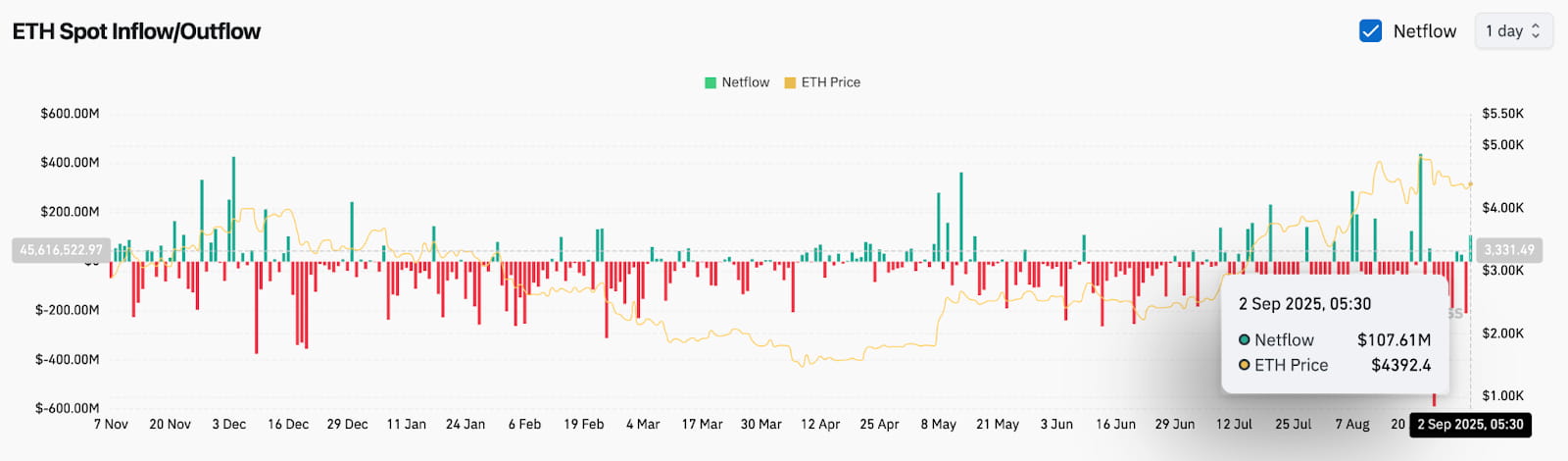
Task: Click the $600.00M label on left axis
Action: pyautogui.click(x=70, y=114)
